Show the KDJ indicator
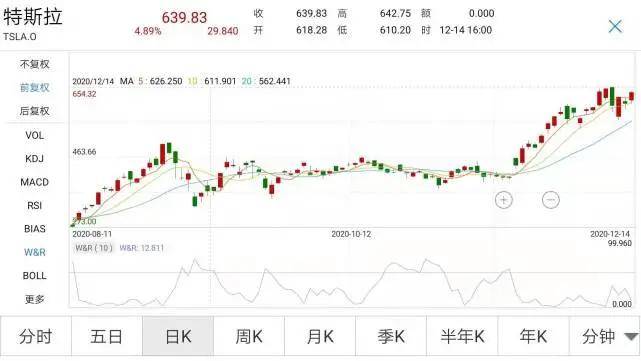Image resolution: width=641 pixels, height=361 pixels. tap(35, 159)
